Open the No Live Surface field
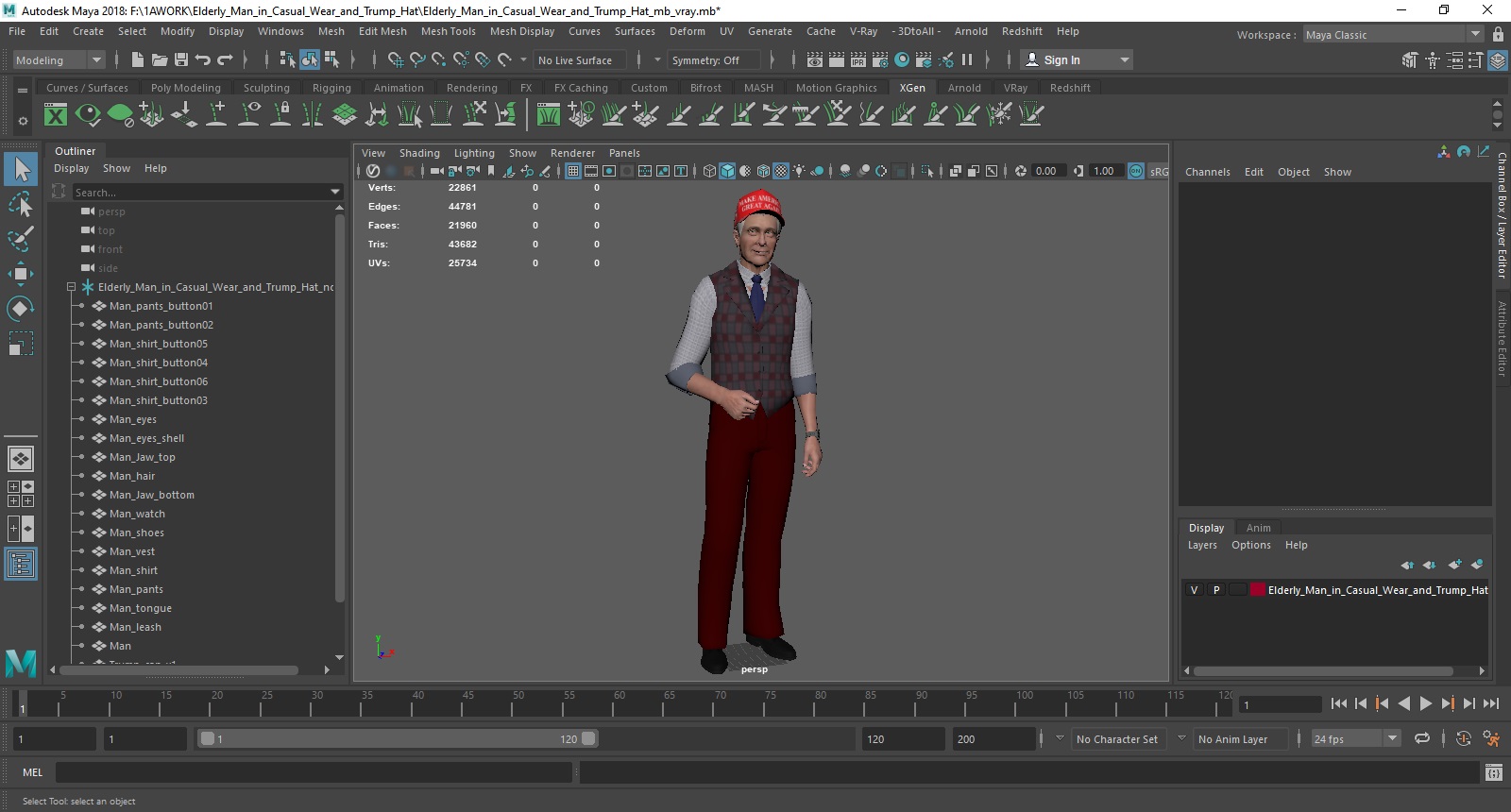 (x=580, y=59)
